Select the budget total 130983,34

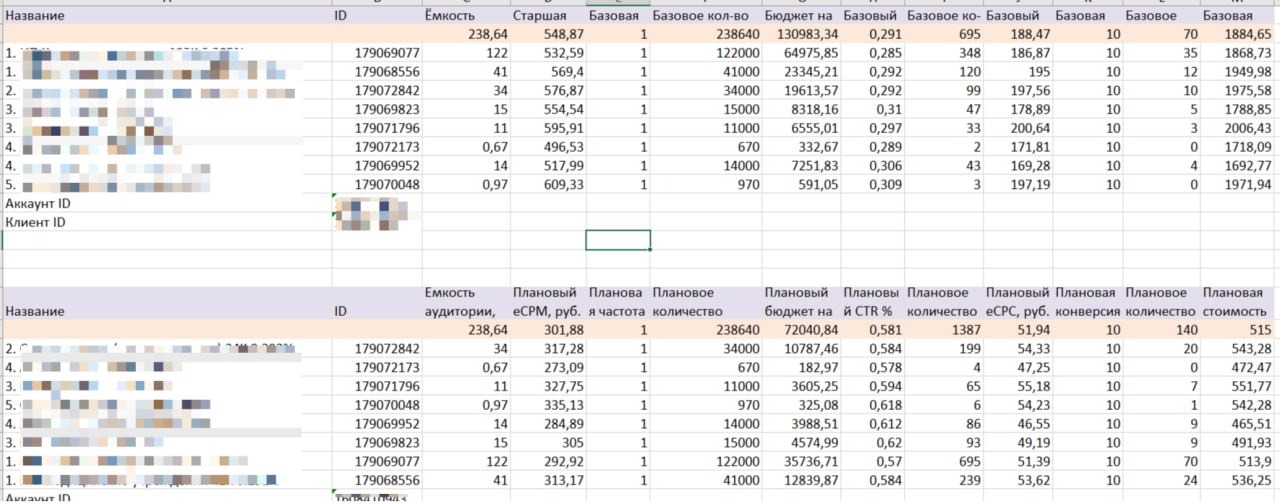(801, 35)
